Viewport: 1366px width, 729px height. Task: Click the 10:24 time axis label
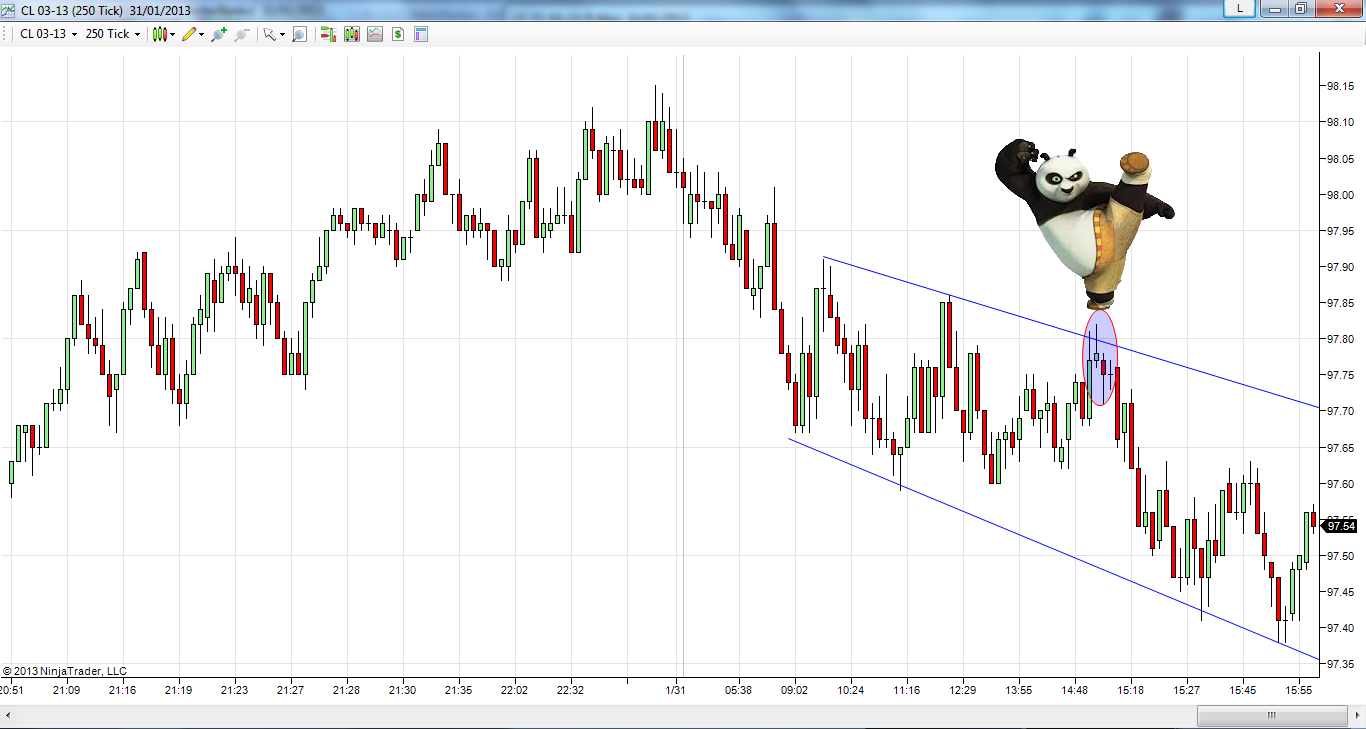coord(851,690)
